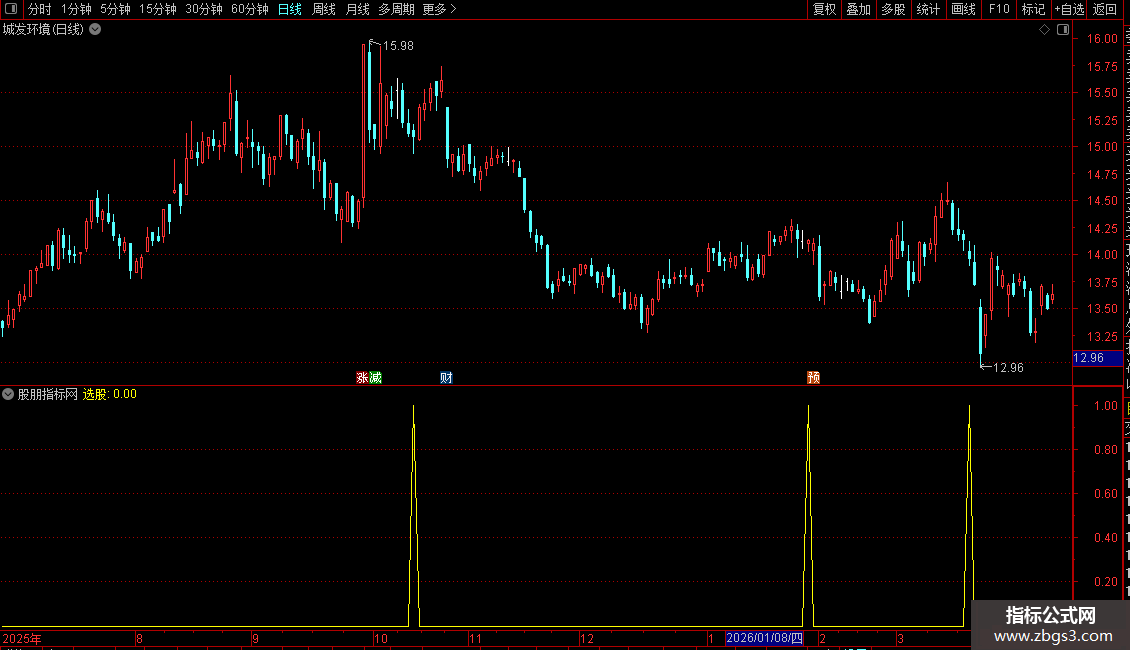This screenshot has width=1130, height=650.
Task: Open dropdown beside 城发环境(日线) title
Action: point(95,30)
